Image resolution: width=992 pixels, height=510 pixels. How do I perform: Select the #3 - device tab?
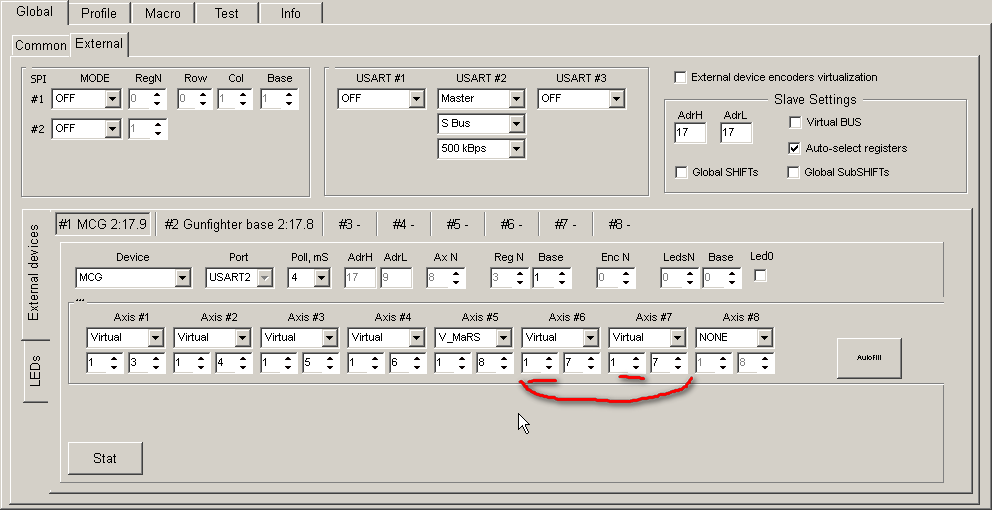(x=349, y=224)
